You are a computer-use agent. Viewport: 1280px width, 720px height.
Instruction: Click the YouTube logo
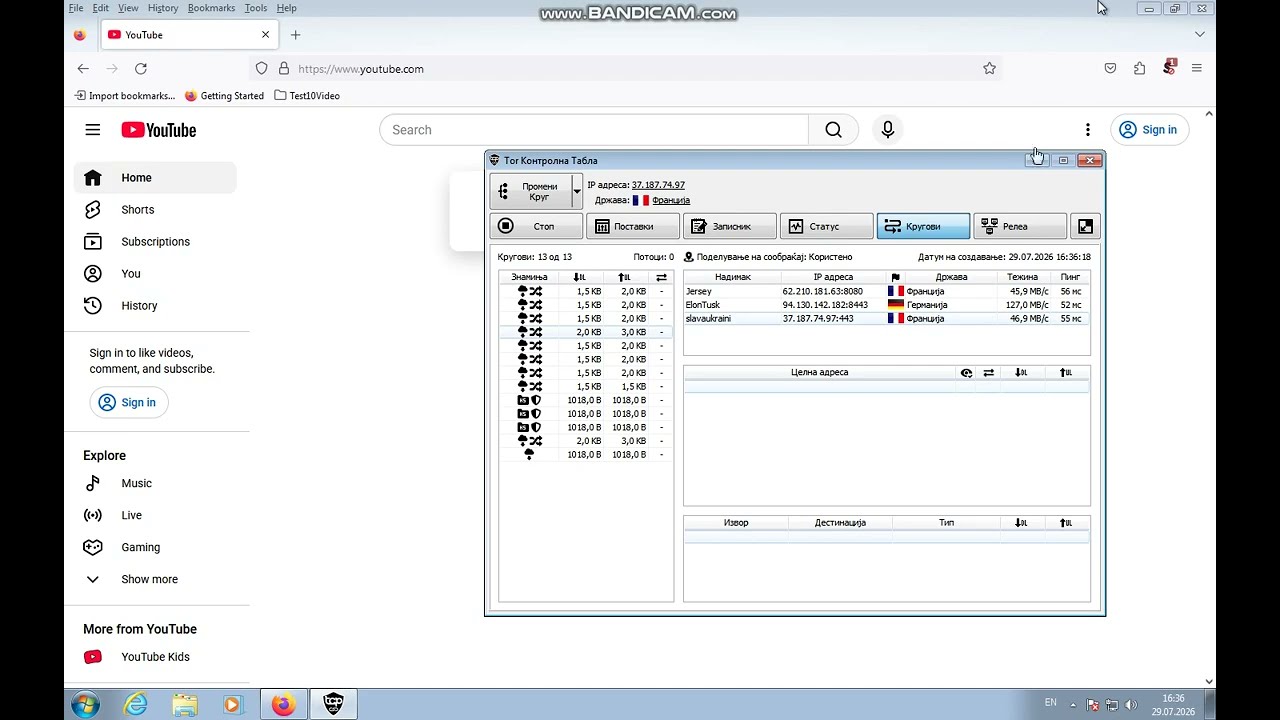pyautogui.click(x=159, y=130)
